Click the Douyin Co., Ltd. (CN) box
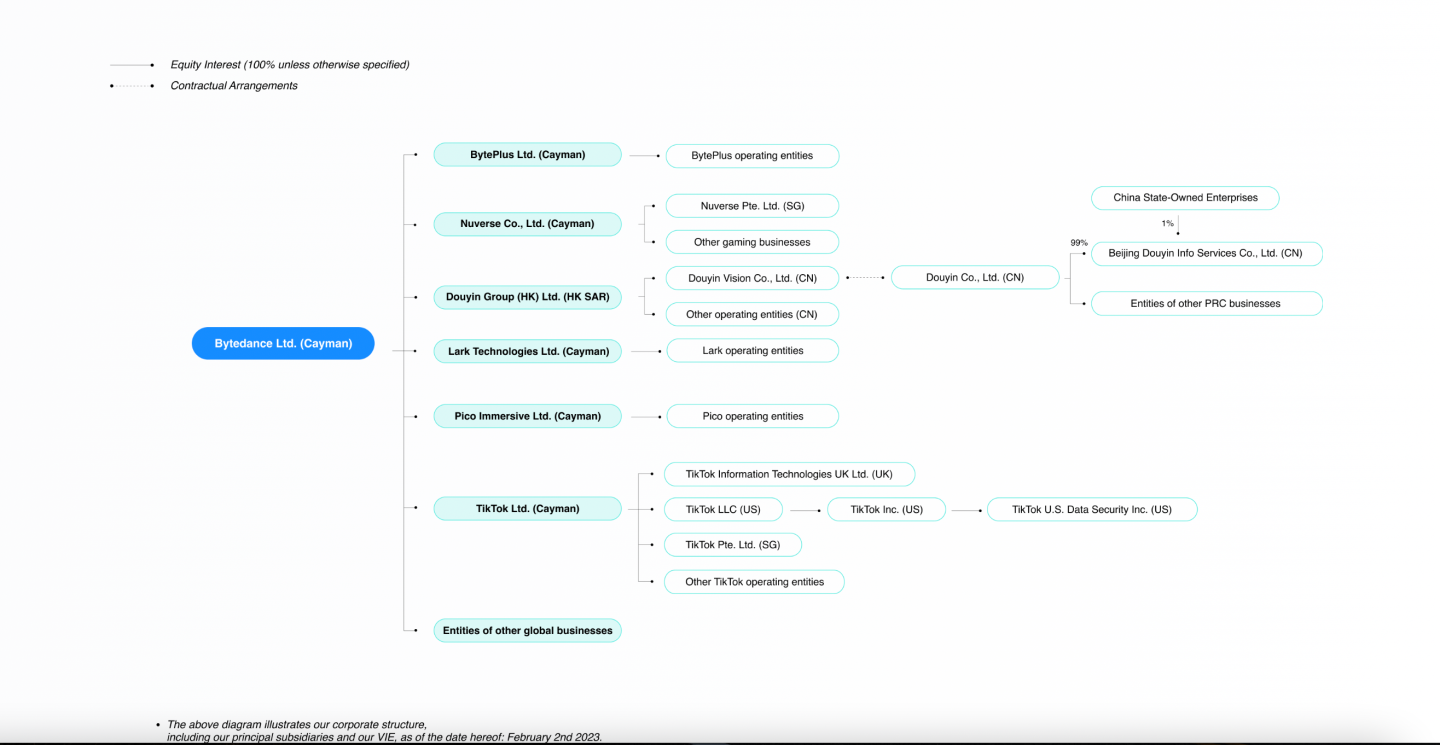The width and height of the screenshot is (1440, 745). (975, 277)
